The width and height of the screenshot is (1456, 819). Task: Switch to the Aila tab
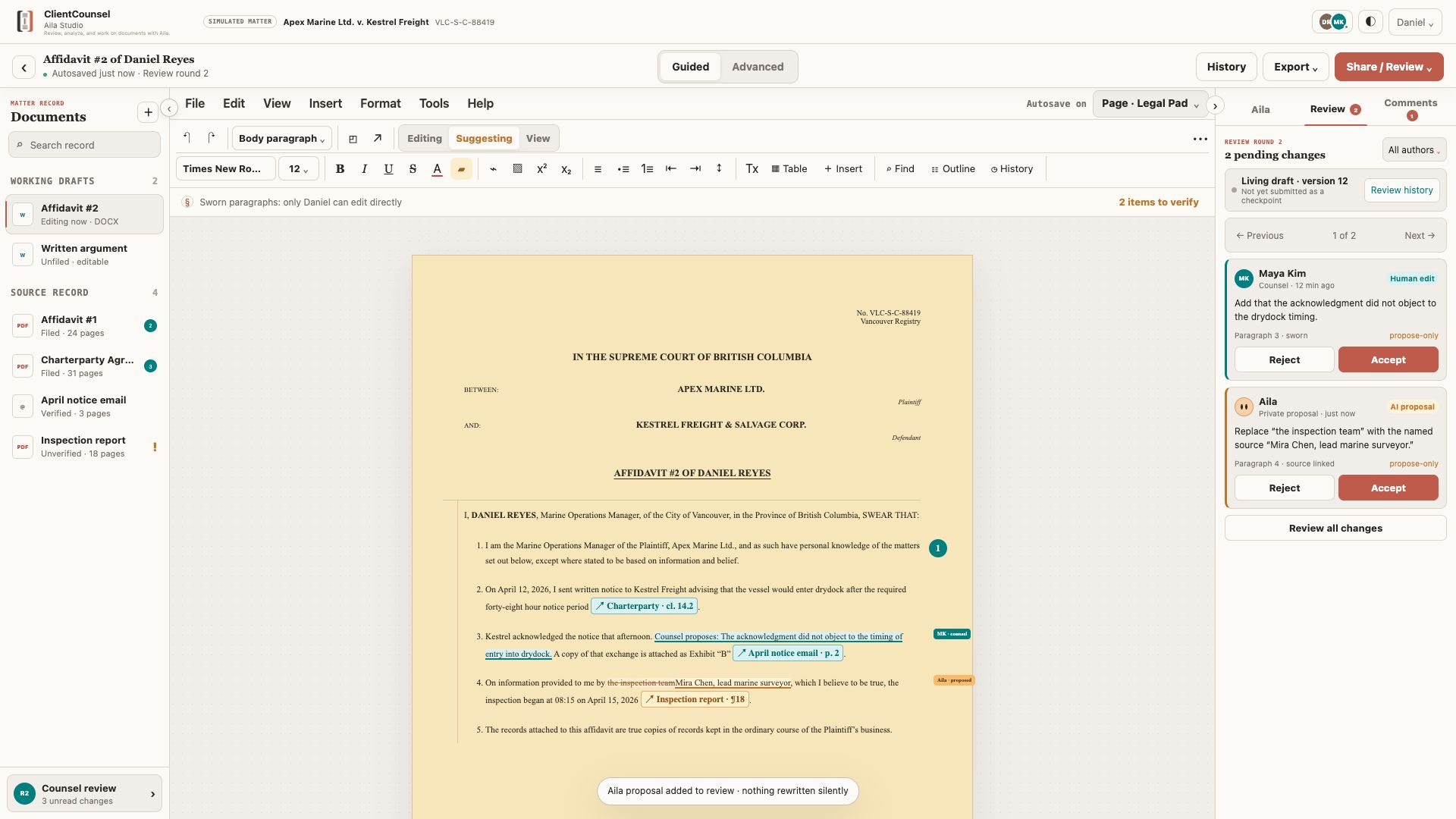click(1260, 109)
